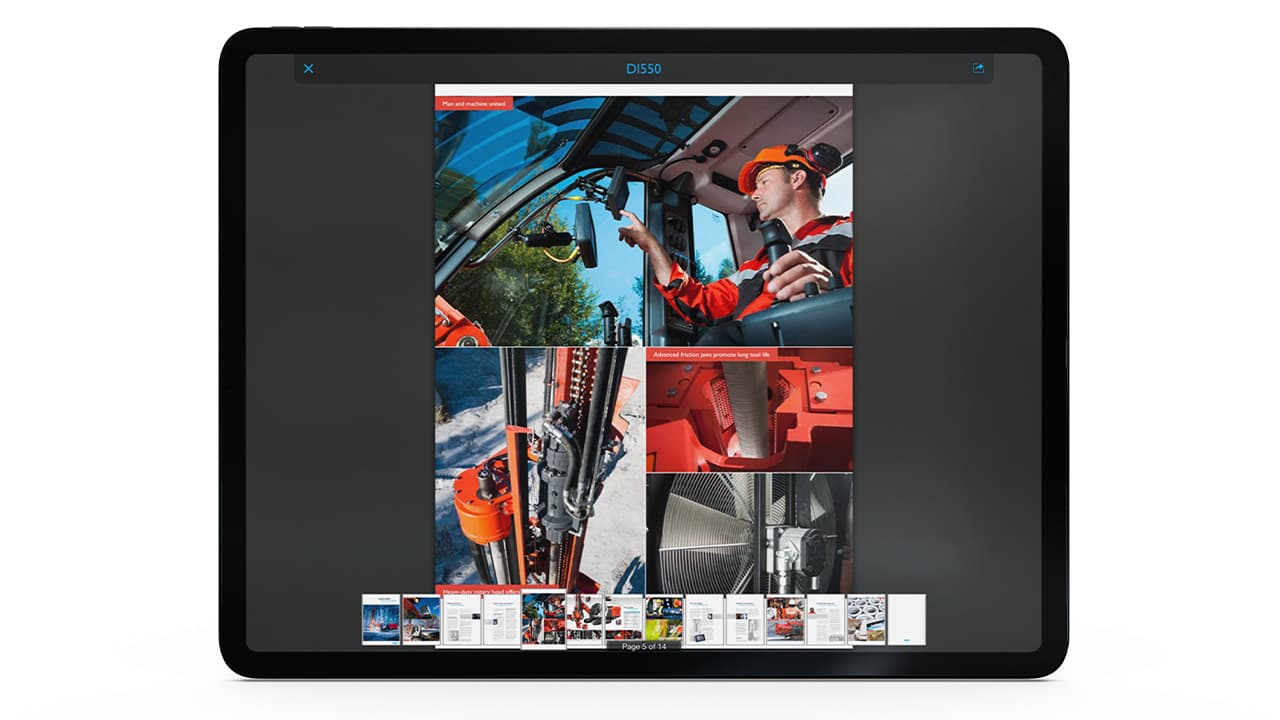Select the eighth page thumbnail with green image
Viewport: 1280px width, 720px height.
click(664, 620)
